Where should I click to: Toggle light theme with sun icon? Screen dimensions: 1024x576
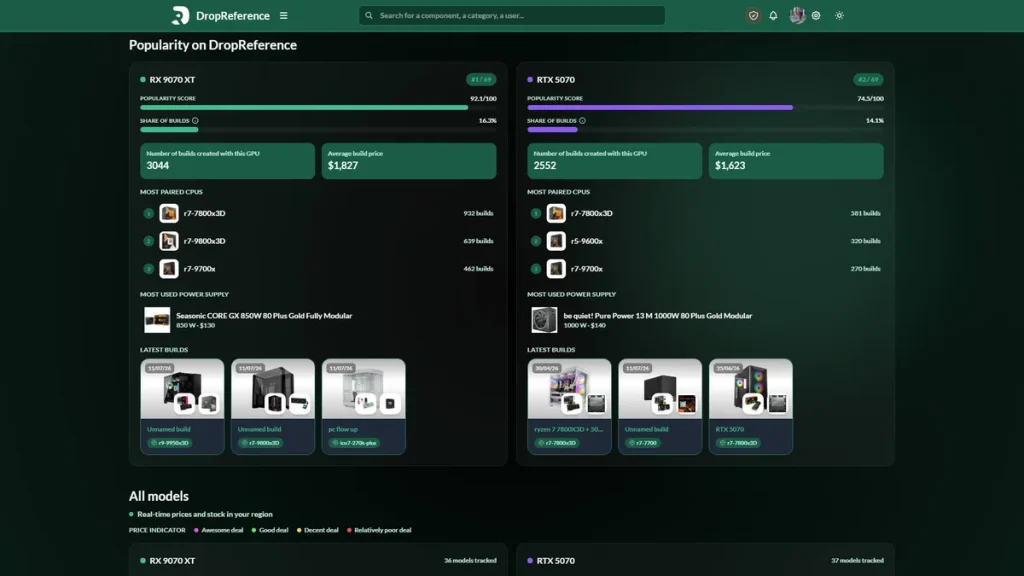[839, 16]
